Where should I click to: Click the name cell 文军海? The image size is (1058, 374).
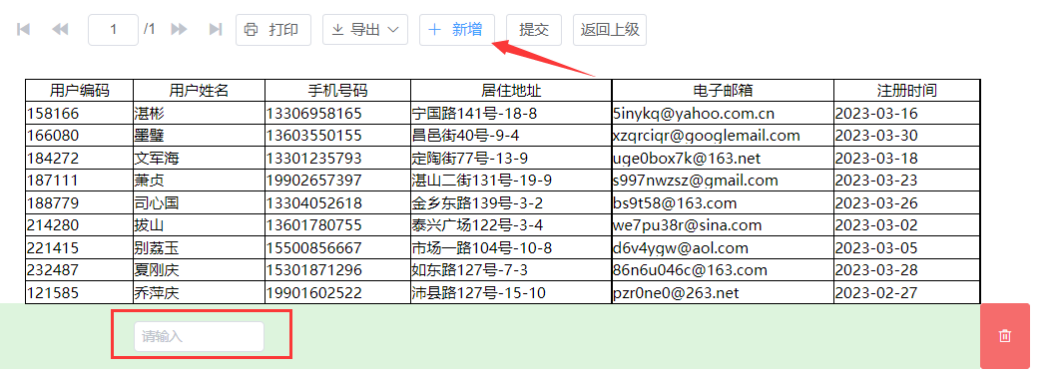pos(199,158)
